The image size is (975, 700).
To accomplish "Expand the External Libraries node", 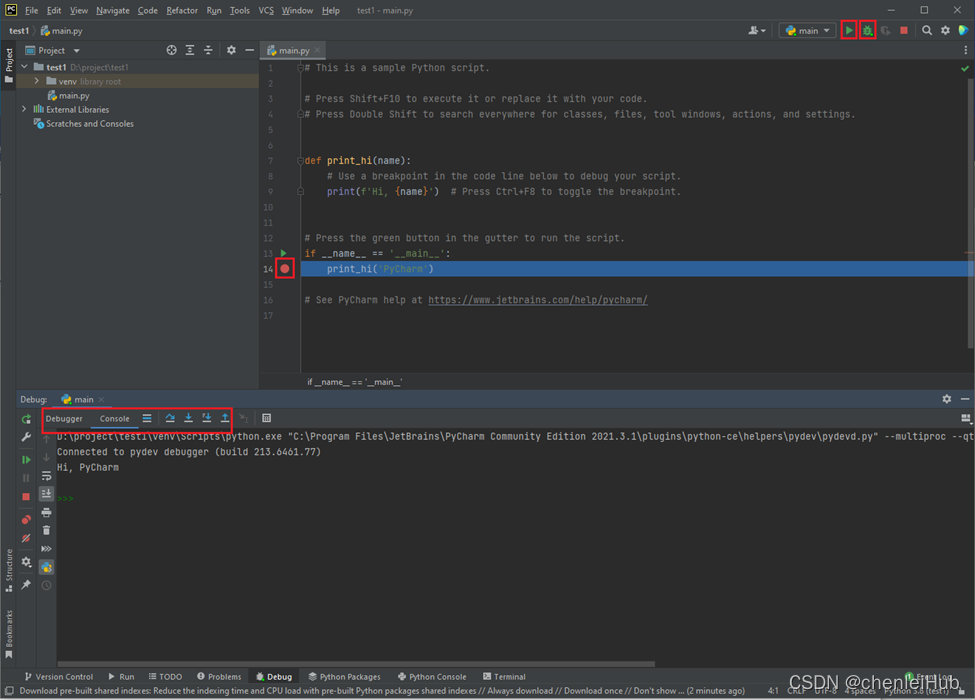I will [25, 109].
